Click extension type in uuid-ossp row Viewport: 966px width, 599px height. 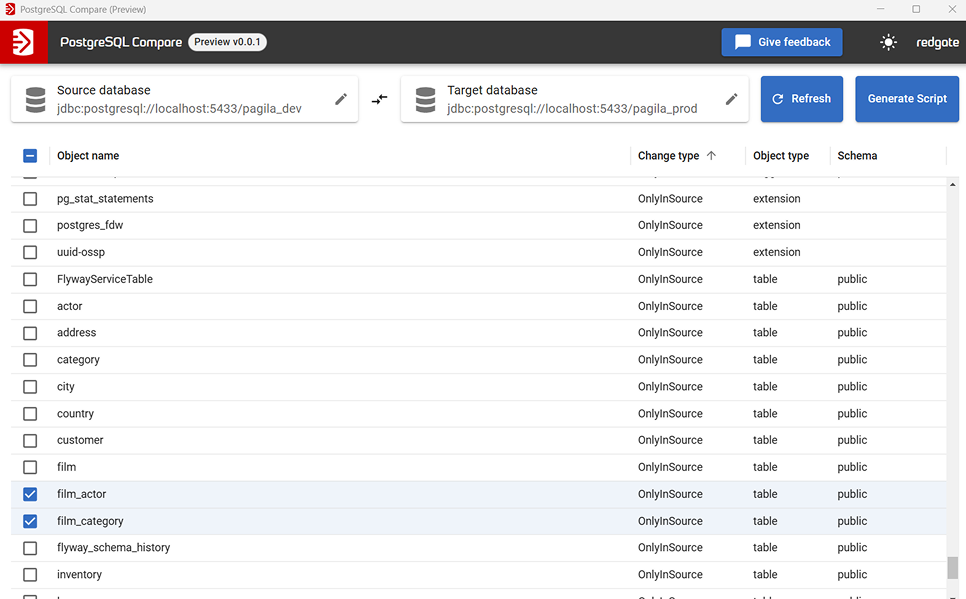tap(776, 252)
